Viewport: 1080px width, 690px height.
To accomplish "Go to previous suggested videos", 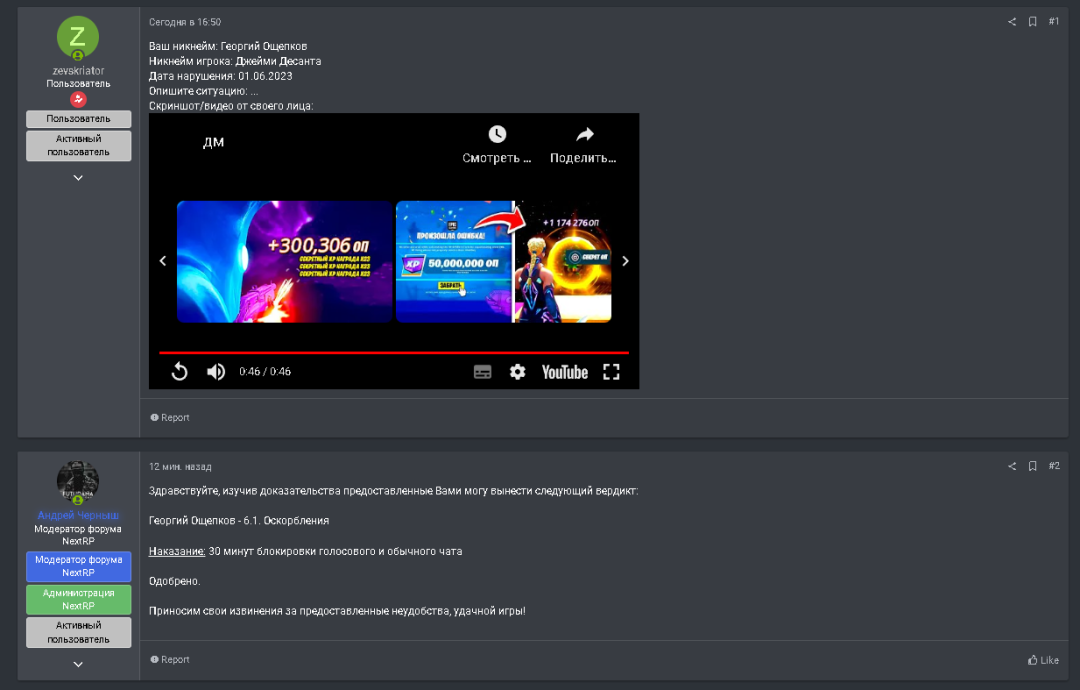I will 163,261.
